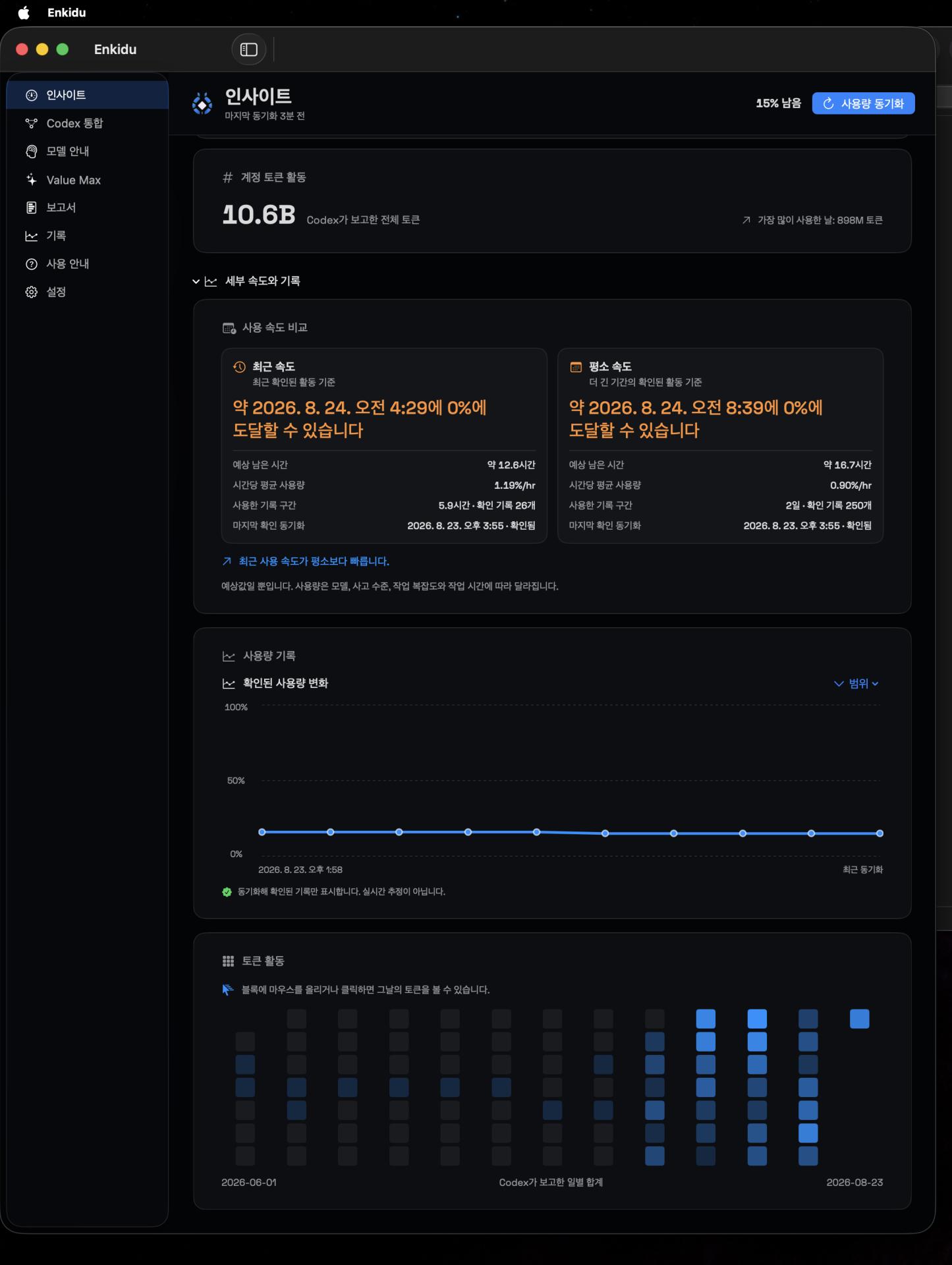Screen dimensions: 952x1265
Task: Click the chart icon beside 사용량 기록
Action: (x=229, y=656)
